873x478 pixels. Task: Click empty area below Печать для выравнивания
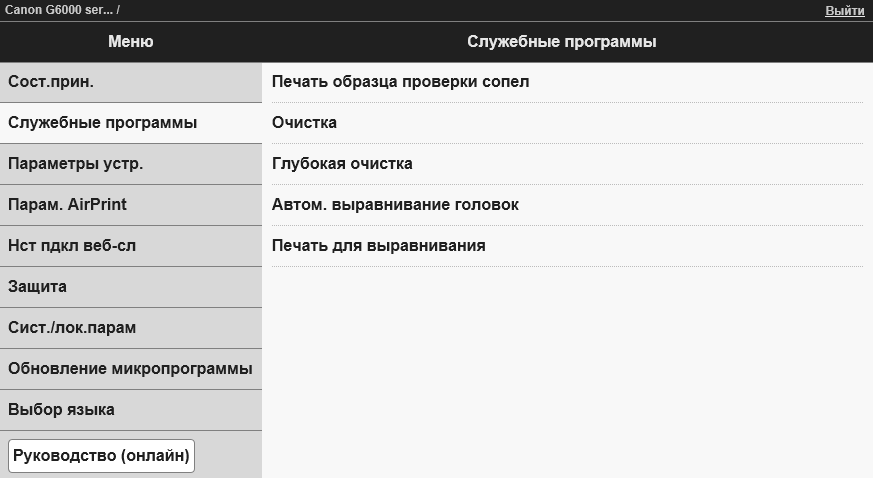(x=567, y=370)
